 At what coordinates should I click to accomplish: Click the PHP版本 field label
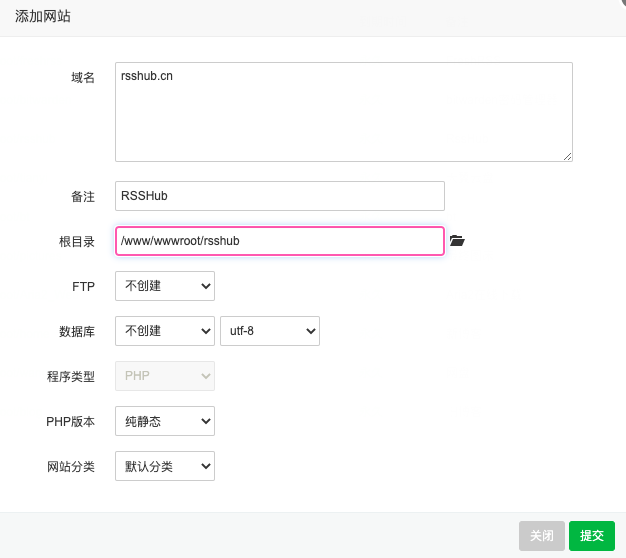[71, 422]
